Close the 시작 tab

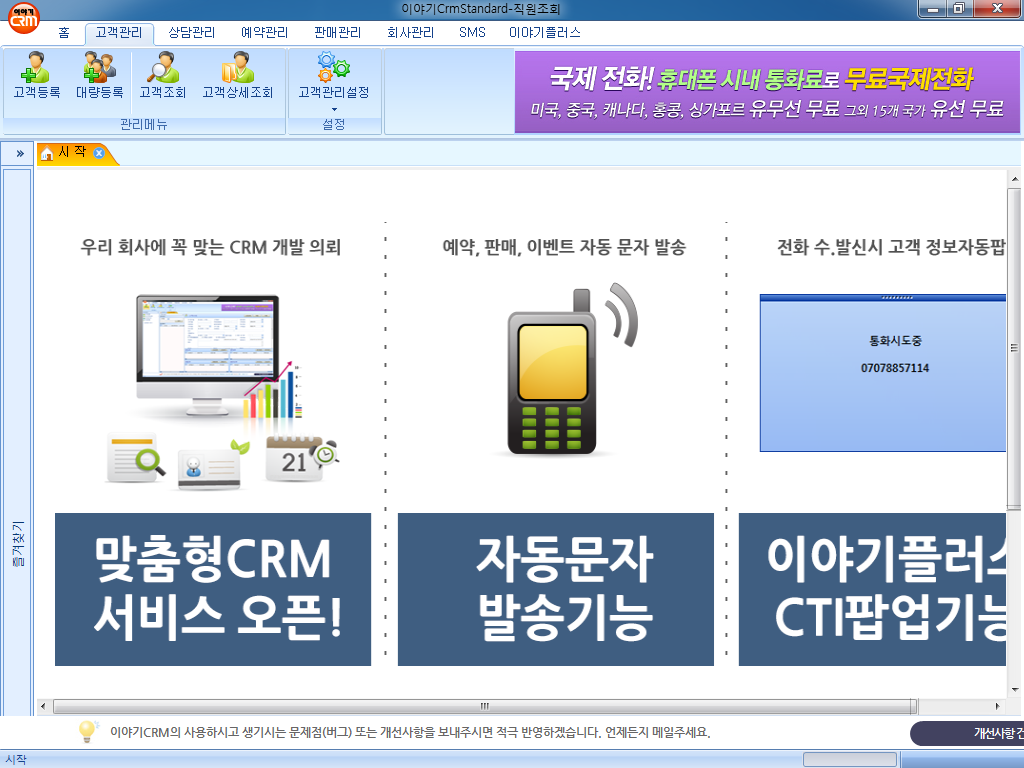tap(99, 153)
